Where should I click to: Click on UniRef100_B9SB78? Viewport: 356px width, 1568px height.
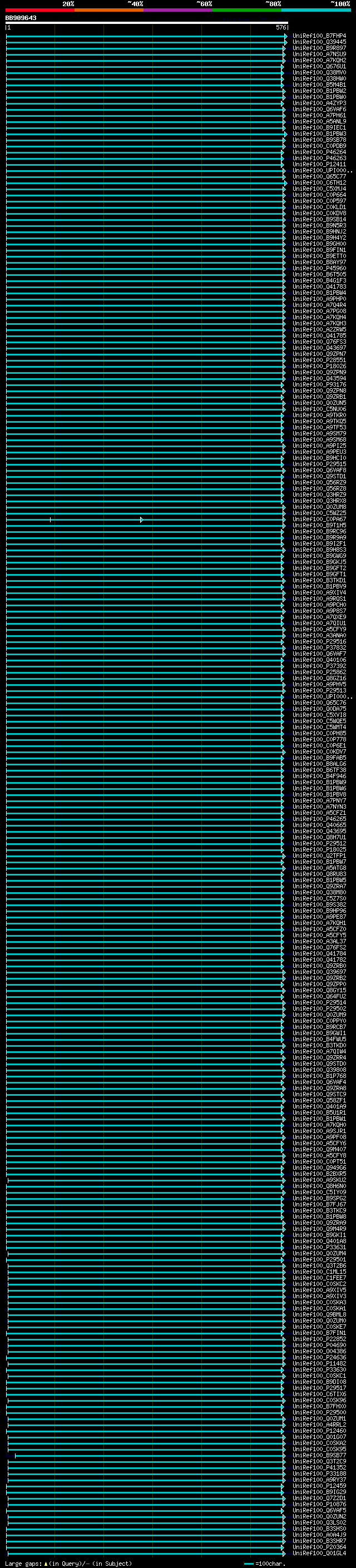click(319, 140)
